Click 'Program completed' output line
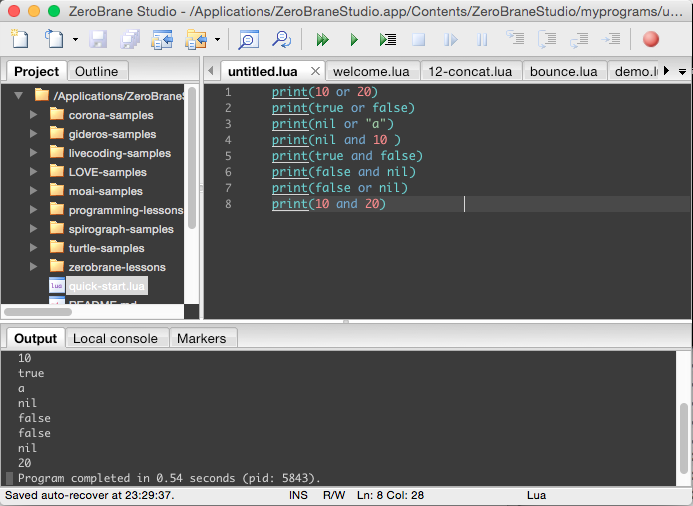Screen dimensions: 693x506 [169, 478]
